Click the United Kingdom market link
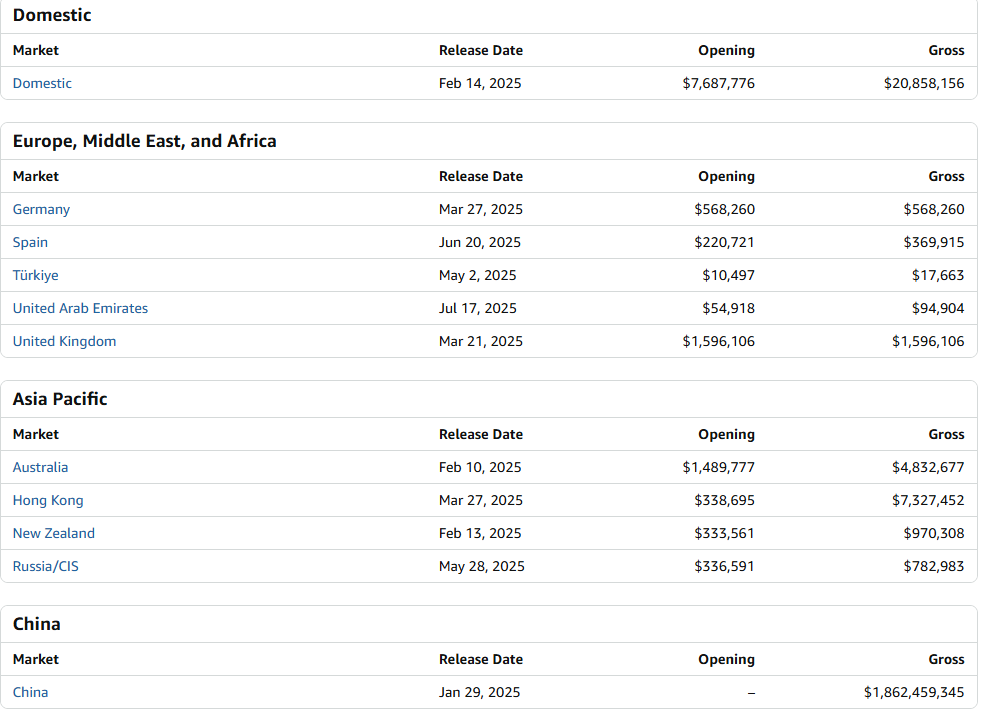Image resolution: width=984 pixels, height=714 pixels. click(64, 341)
